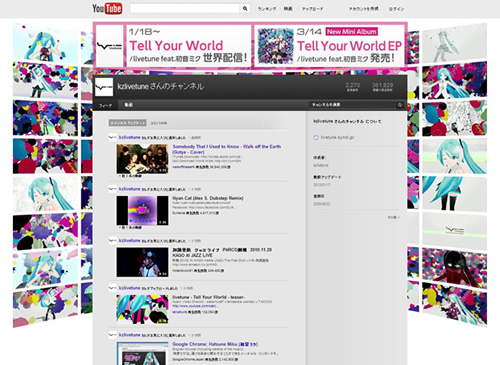Open 'Somebody That I Used to Know' video thumbnail

142,159
